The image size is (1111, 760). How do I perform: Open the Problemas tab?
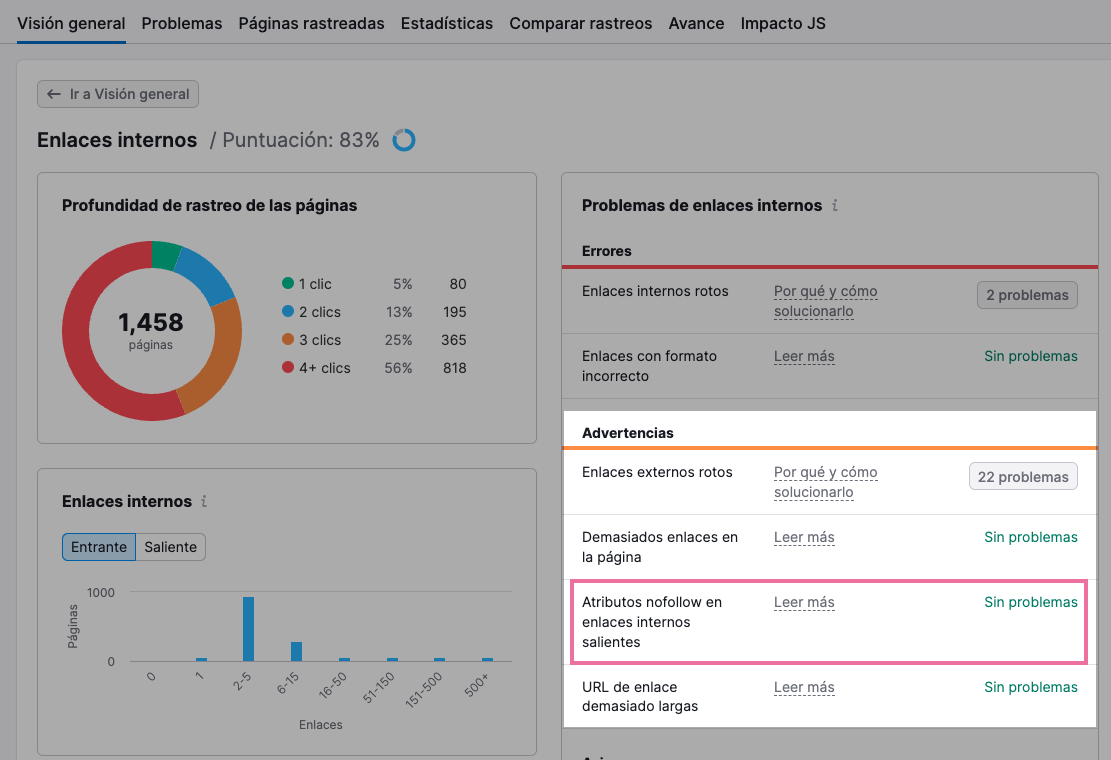coord(181,23)
